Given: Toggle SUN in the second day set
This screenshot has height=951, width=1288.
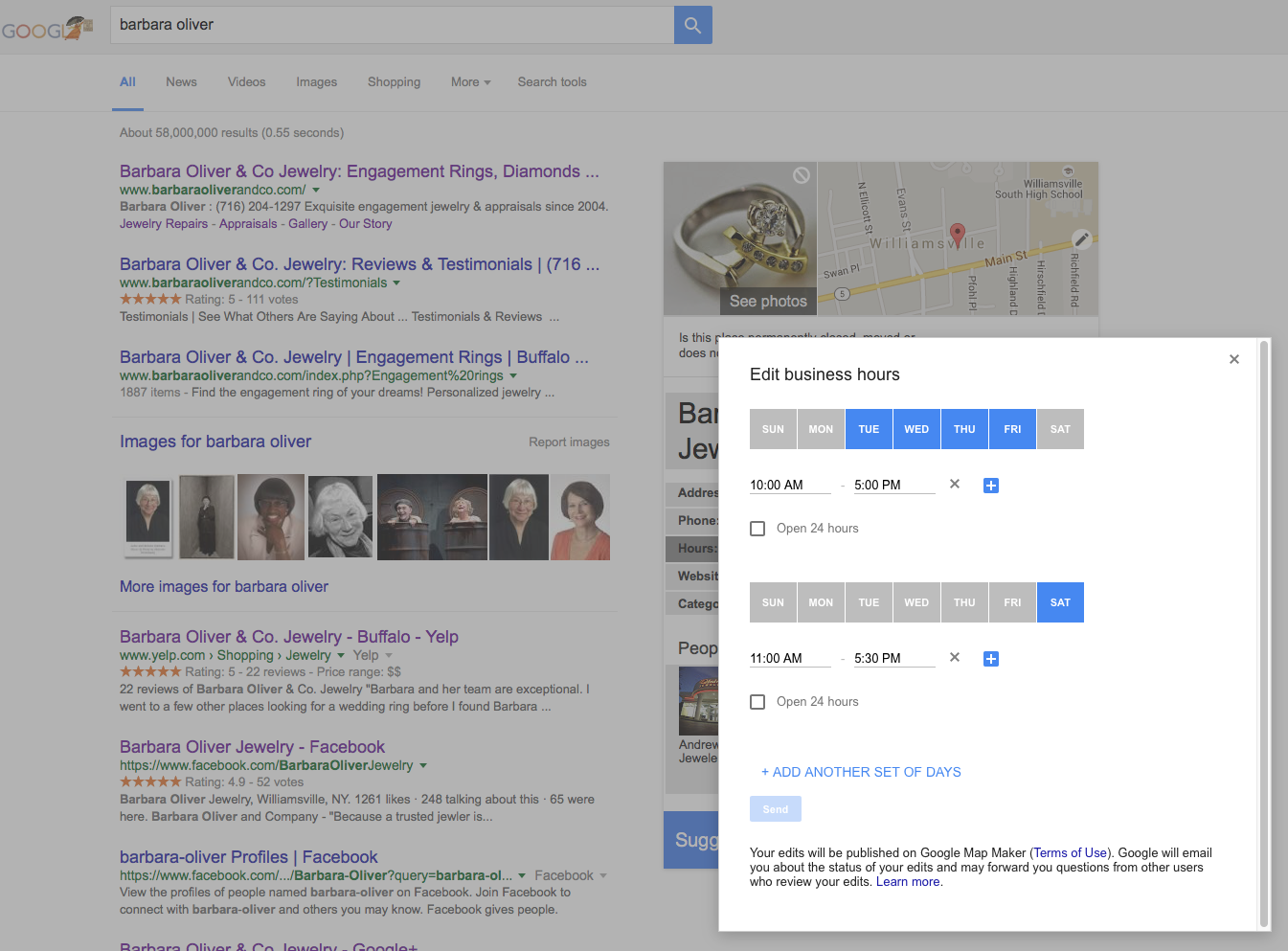Looking at the screenshot, I should click(x=773, y=602).
